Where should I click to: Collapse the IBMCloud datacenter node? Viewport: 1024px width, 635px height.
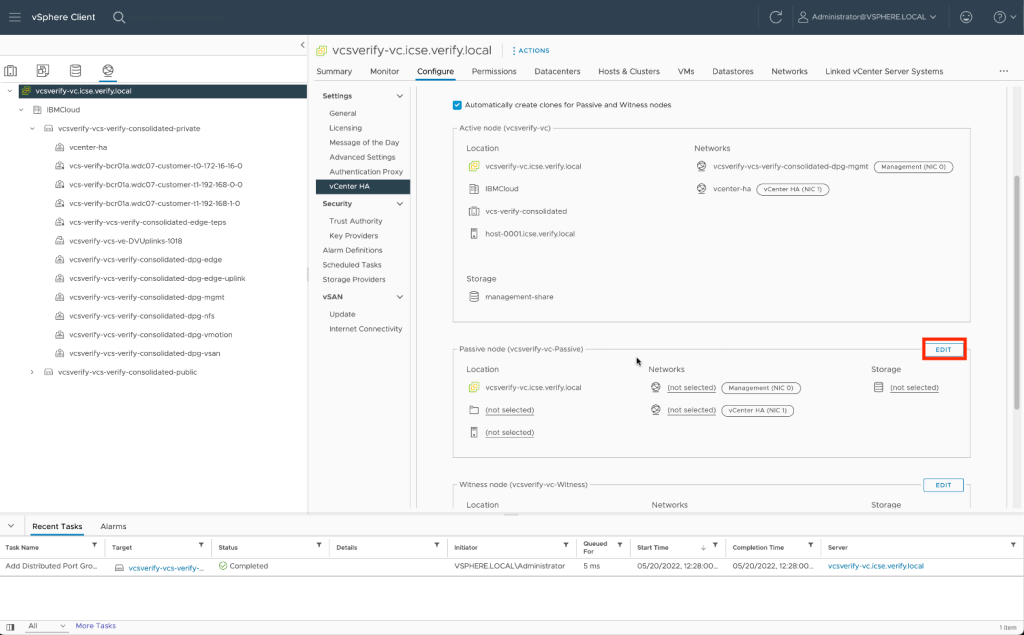tap(22, 110)
